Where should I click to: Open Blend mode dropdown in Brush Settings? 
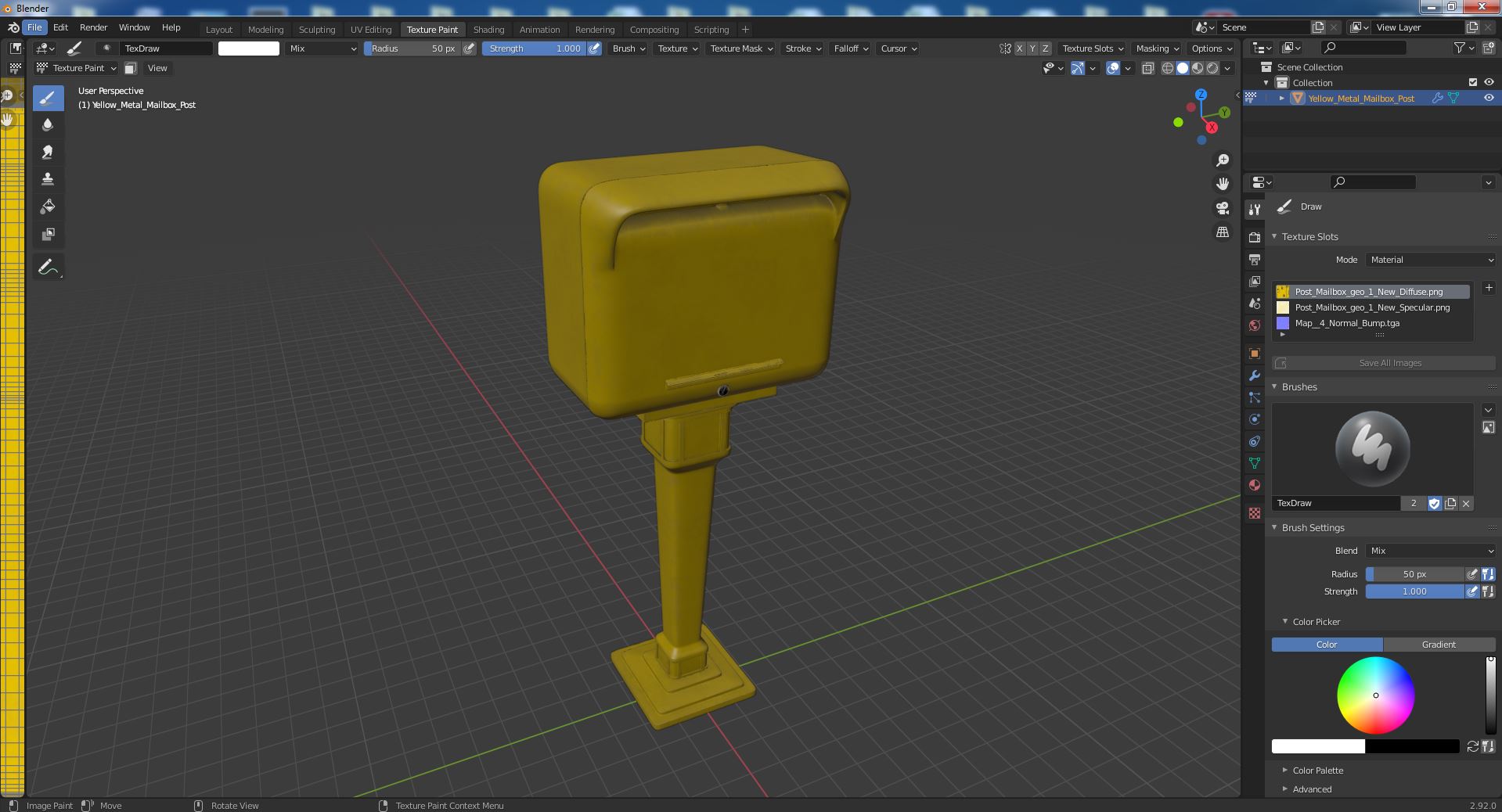pyautogui.click(x=1431, y=551)
